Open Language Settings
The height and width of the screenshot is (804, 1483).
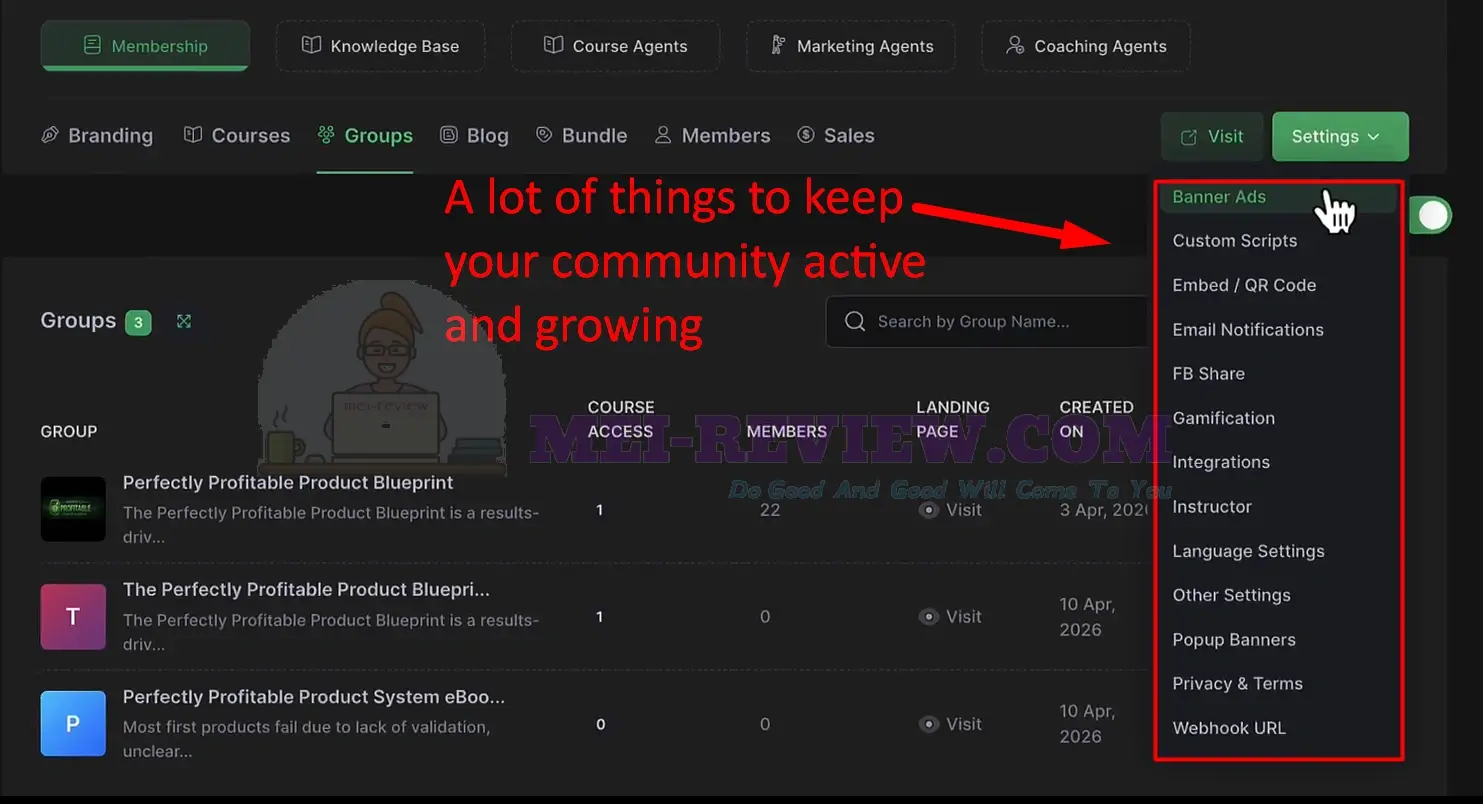pos(1249,551)
